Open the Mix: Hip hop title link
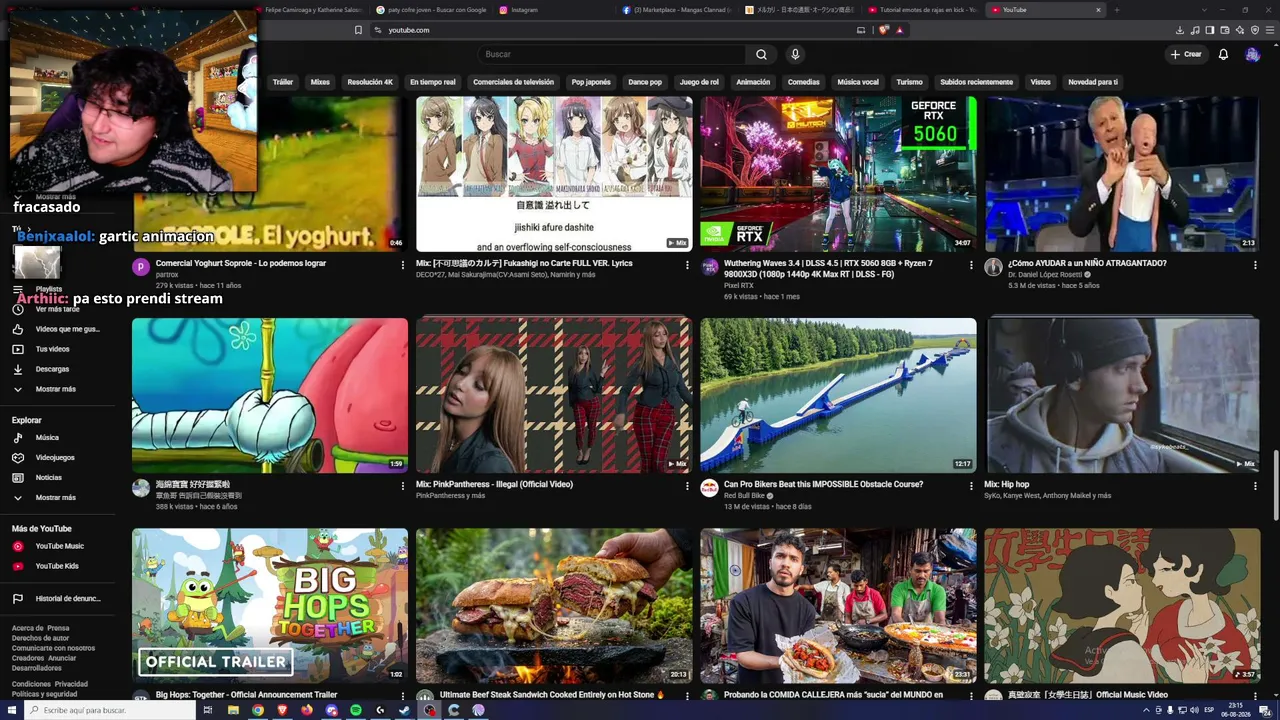 [1006, 484]
